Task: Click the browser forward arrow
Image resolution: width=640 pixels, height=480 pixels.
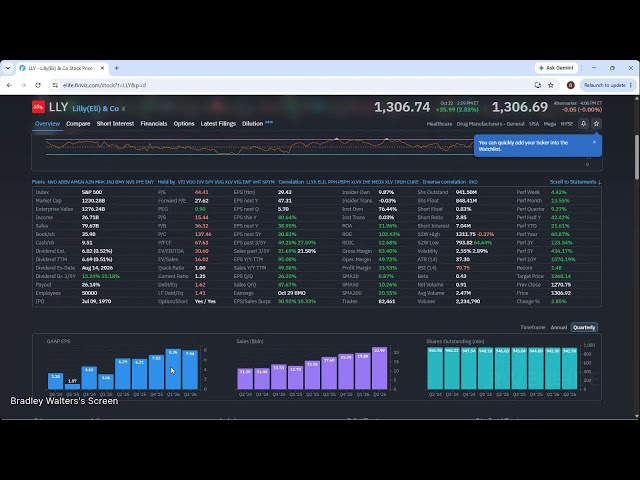Action: 23,85
